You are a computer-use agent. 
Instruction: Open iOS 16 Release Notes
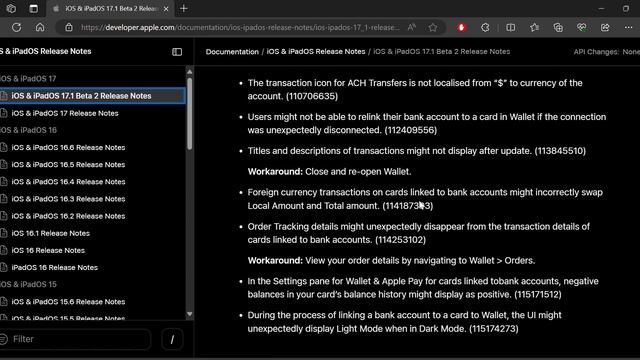[x=48, y=250]
